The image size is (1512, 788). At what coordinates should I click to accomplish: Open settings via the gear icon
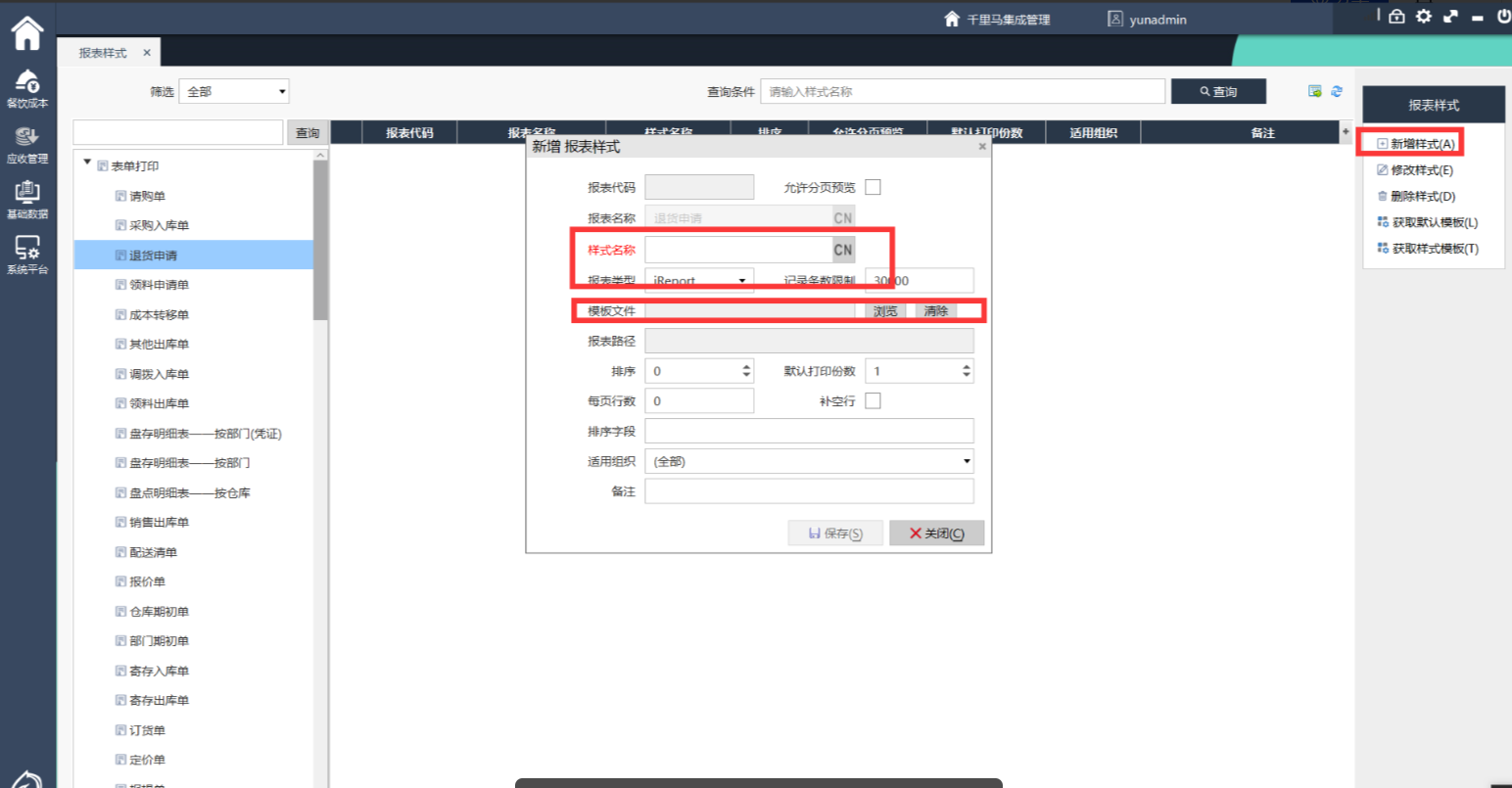1423,17
